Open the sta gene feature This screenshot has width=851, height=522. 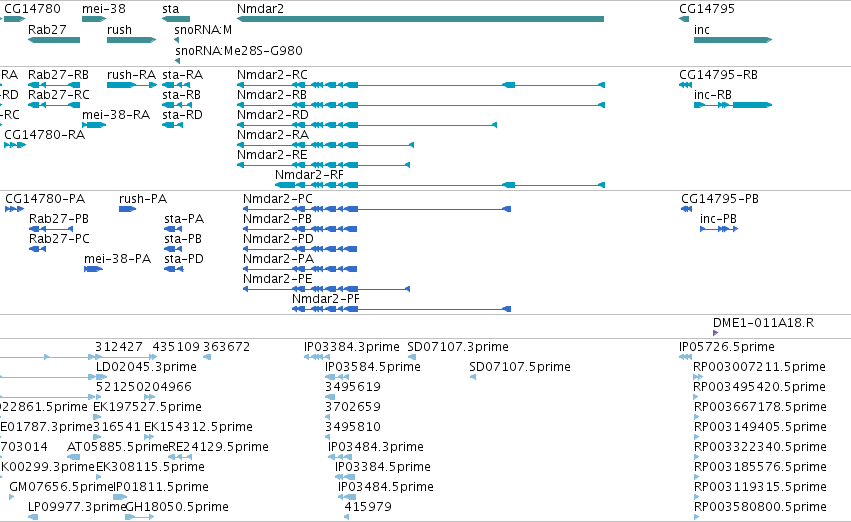(x=176, y=19)
